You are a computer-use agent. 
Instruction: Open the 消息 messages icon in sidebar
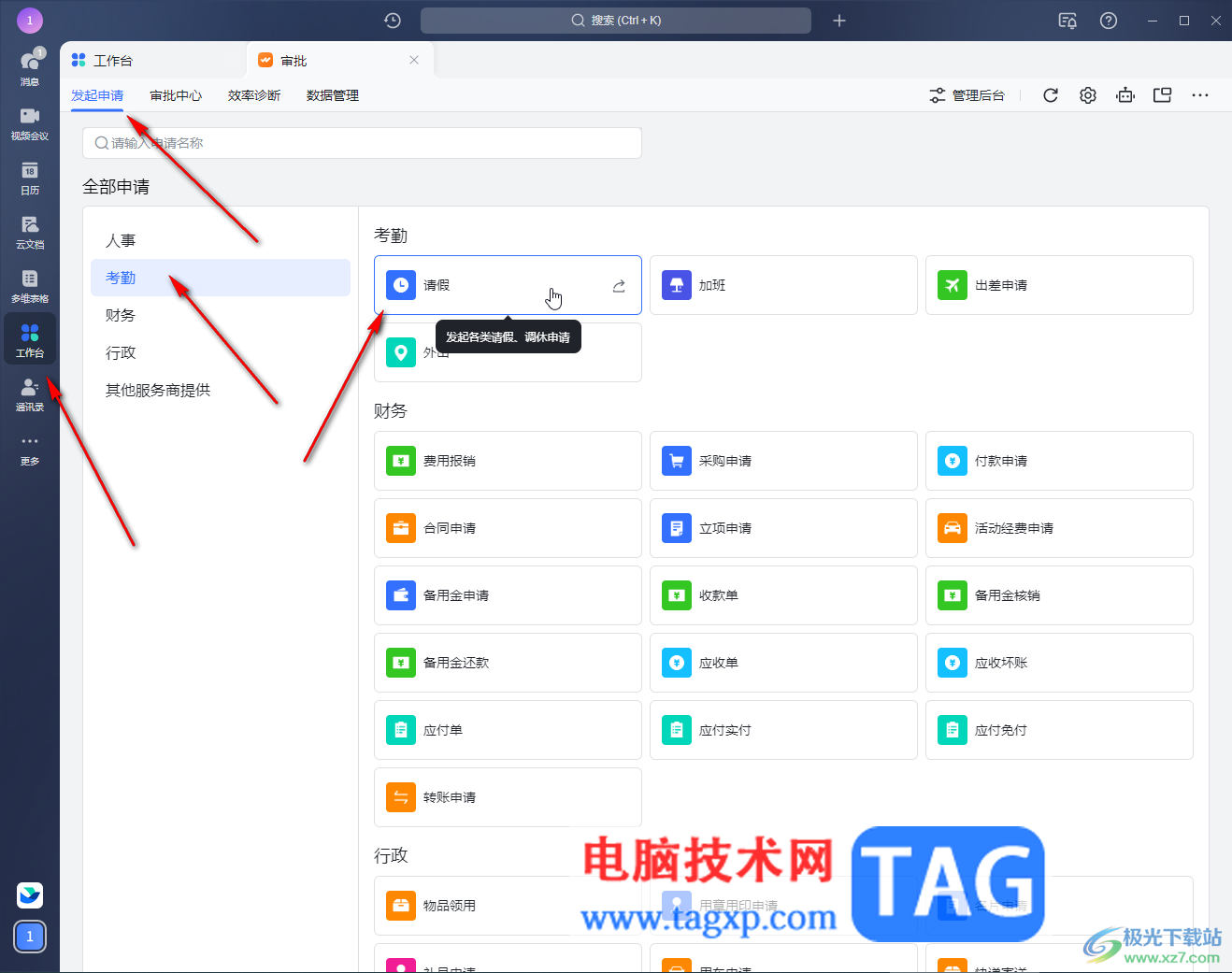click(30, 67)
